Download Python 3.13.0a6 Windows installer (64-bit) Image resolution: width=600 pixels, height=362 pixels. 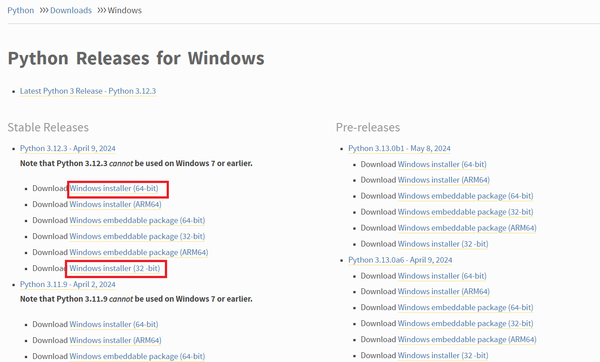(x=442, y=276)
